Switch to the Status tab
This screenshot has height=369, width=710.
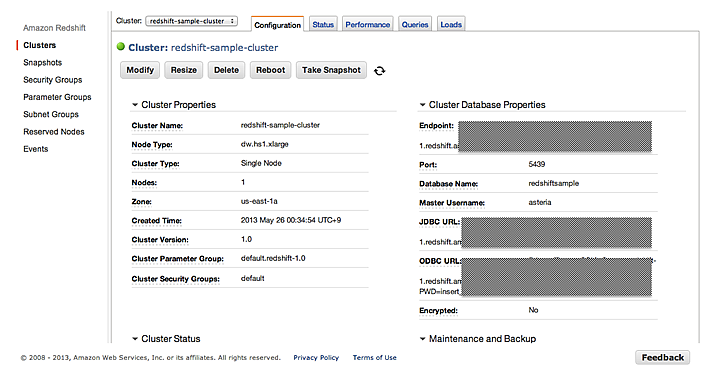click(323, 24)
